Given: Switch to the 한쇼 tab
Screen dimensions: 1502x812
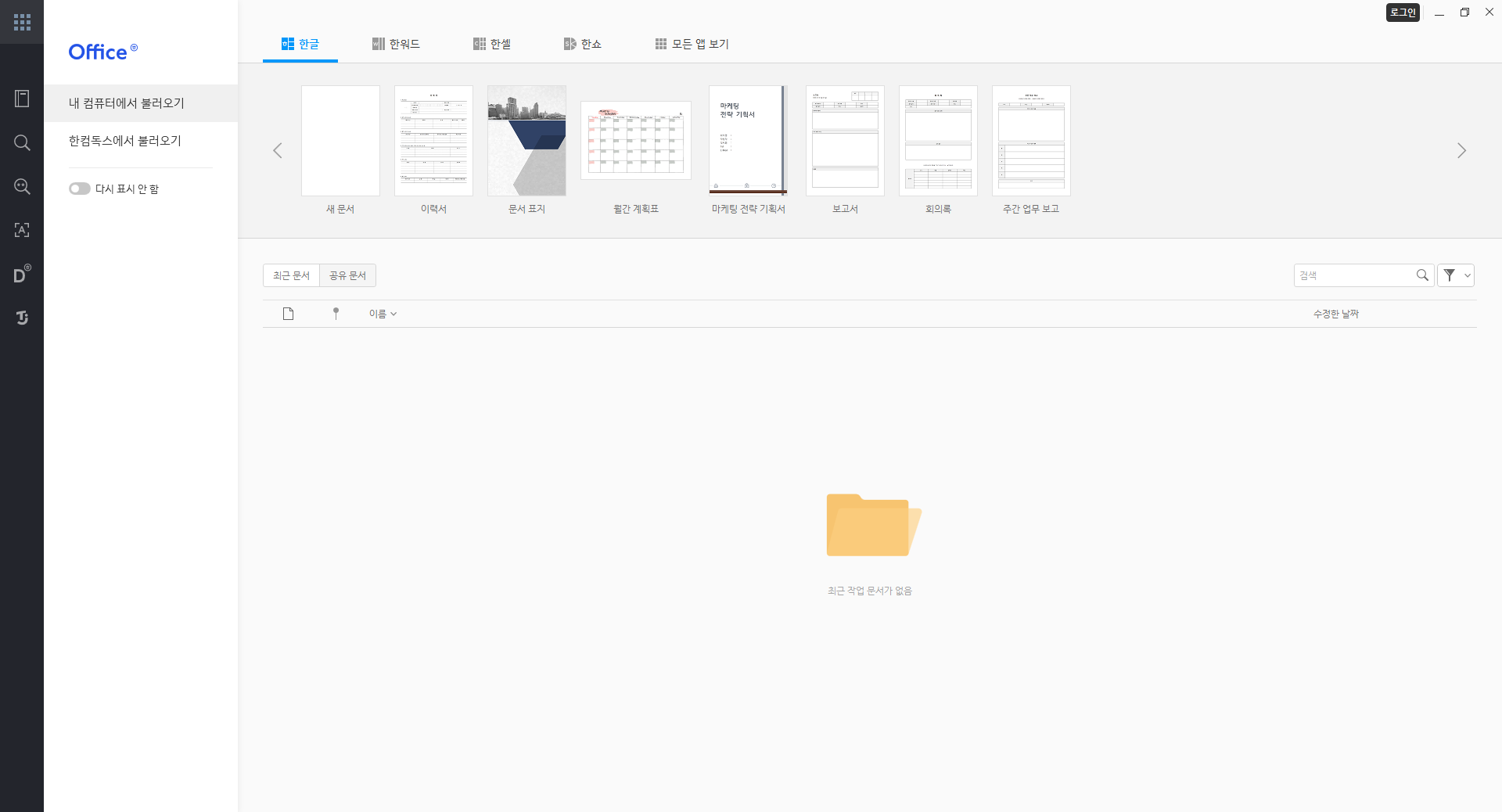Looking at the screenshot, I should pos(583,44).
